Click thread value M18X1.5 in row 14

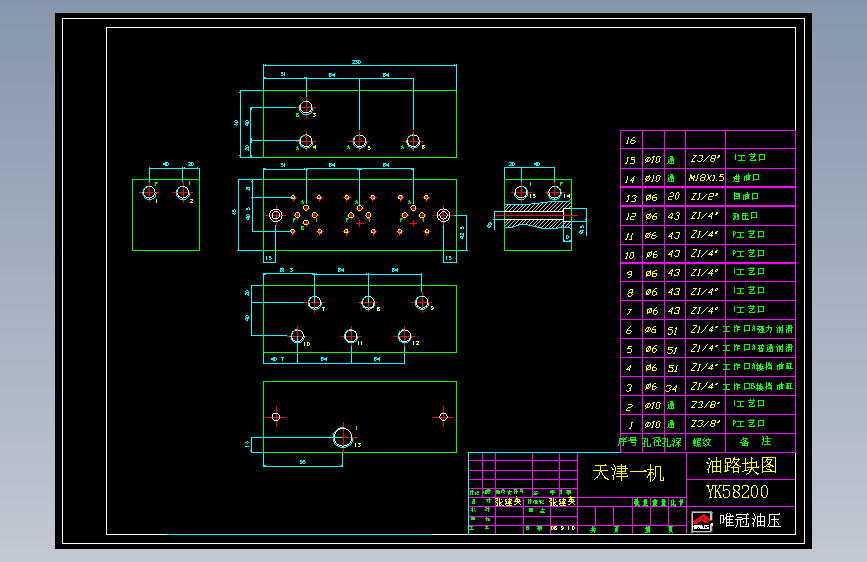(706, 178)
